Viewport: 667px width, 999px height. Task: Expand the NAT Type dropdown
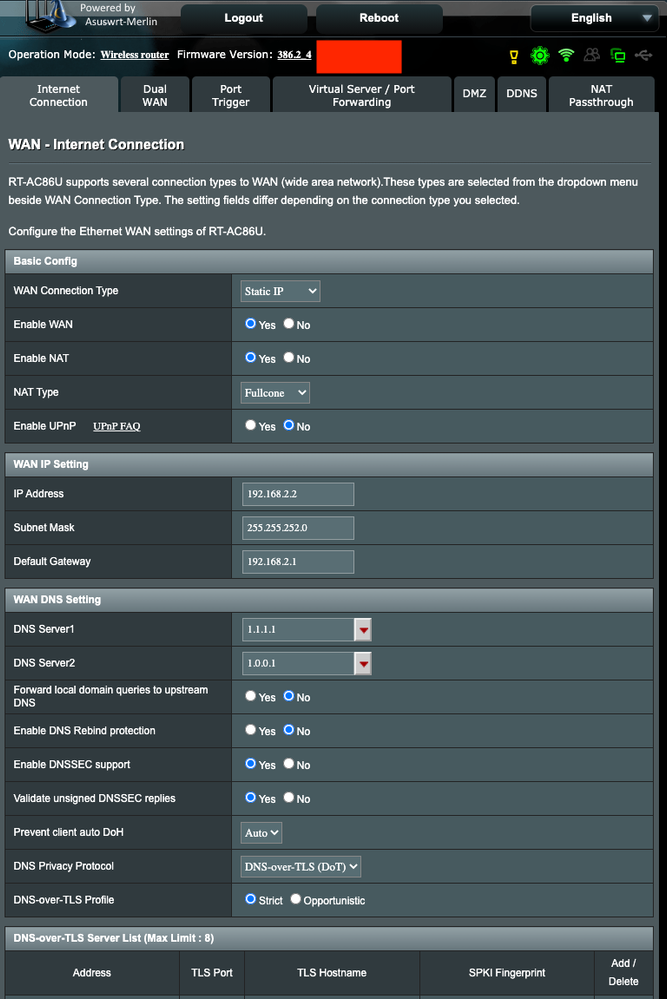coord(275,393)
